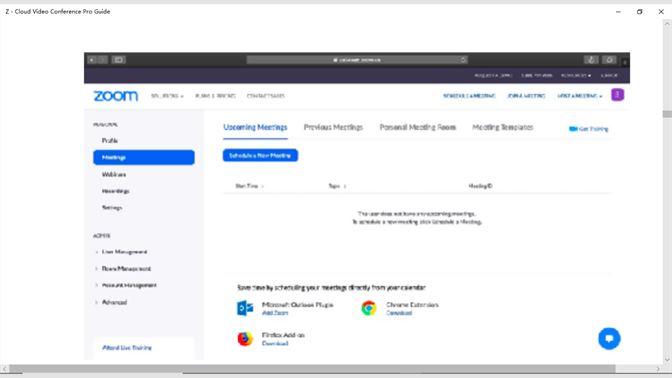The width and height of the screenshot is (672, 378).
Task: Click Request a Demo link
Action: click(x=493, y=75)
